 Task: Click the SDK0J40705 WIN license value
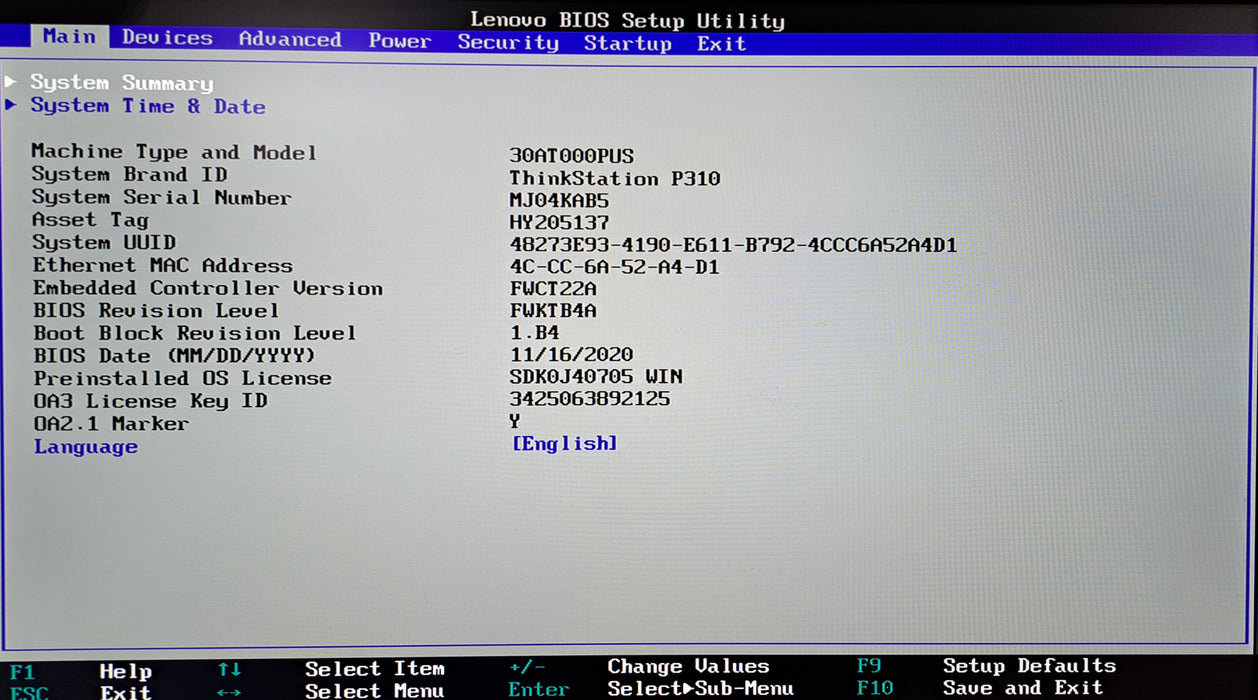click(x=596, y=377)
